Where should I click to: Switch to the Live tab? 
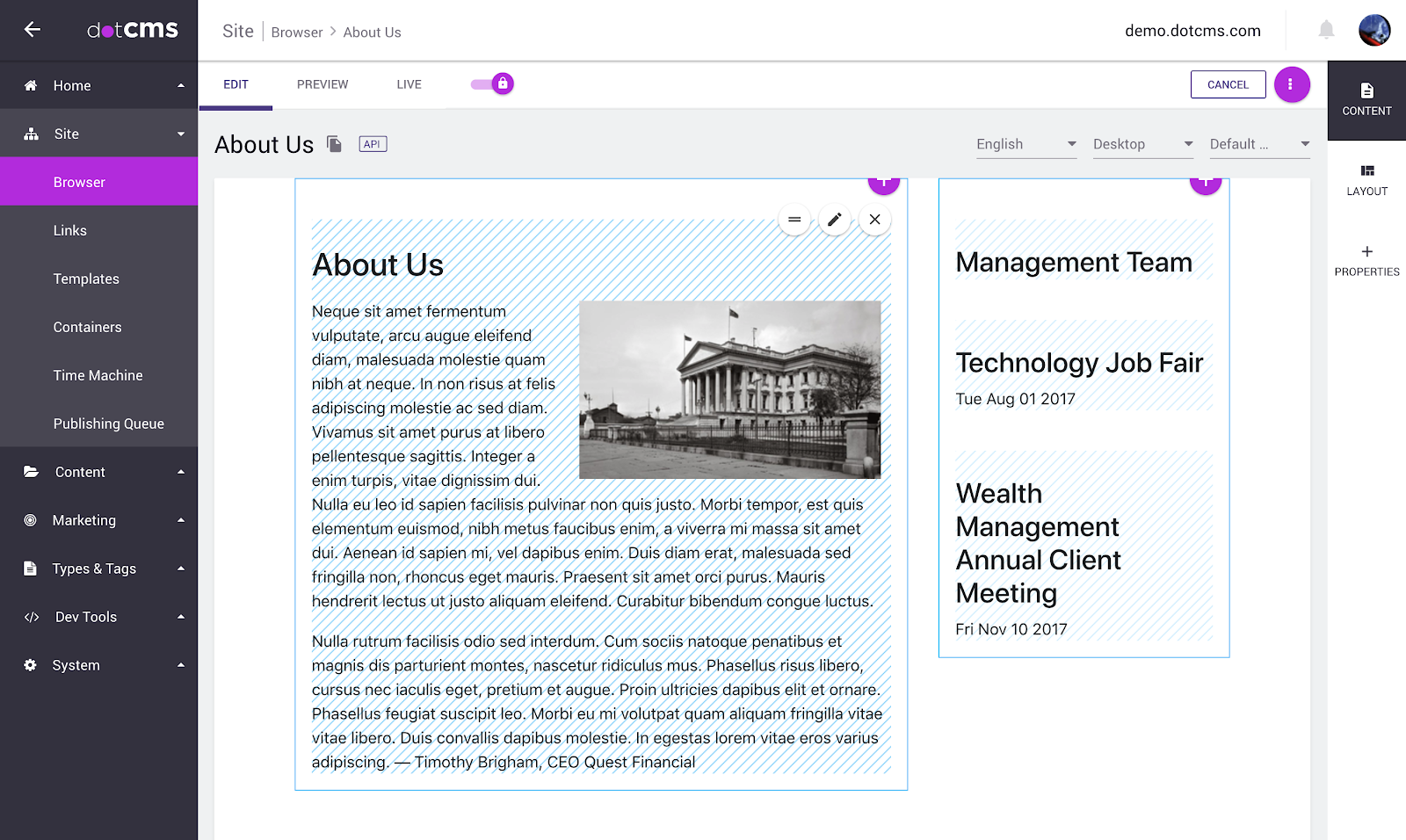(x=409, y=85)
